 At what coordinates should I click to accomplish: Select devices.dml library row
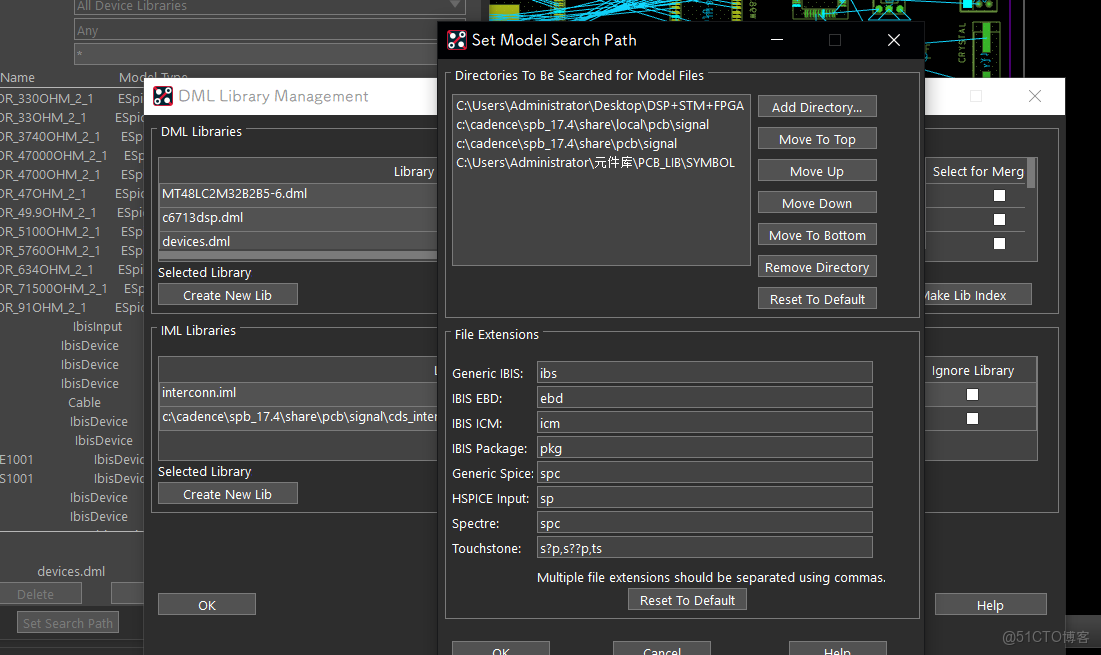click(298, 242)
